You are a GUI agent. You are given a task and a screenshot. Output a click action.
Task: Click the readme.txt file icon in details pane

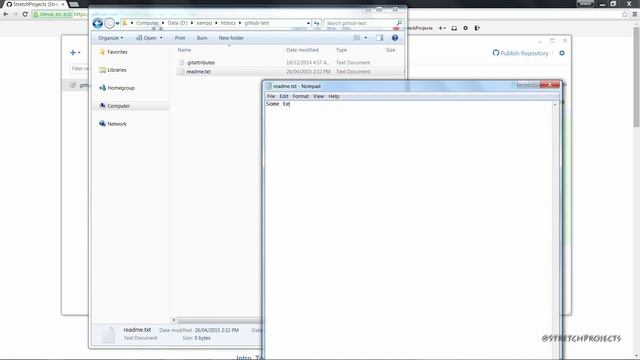click(x=108, y=334)
